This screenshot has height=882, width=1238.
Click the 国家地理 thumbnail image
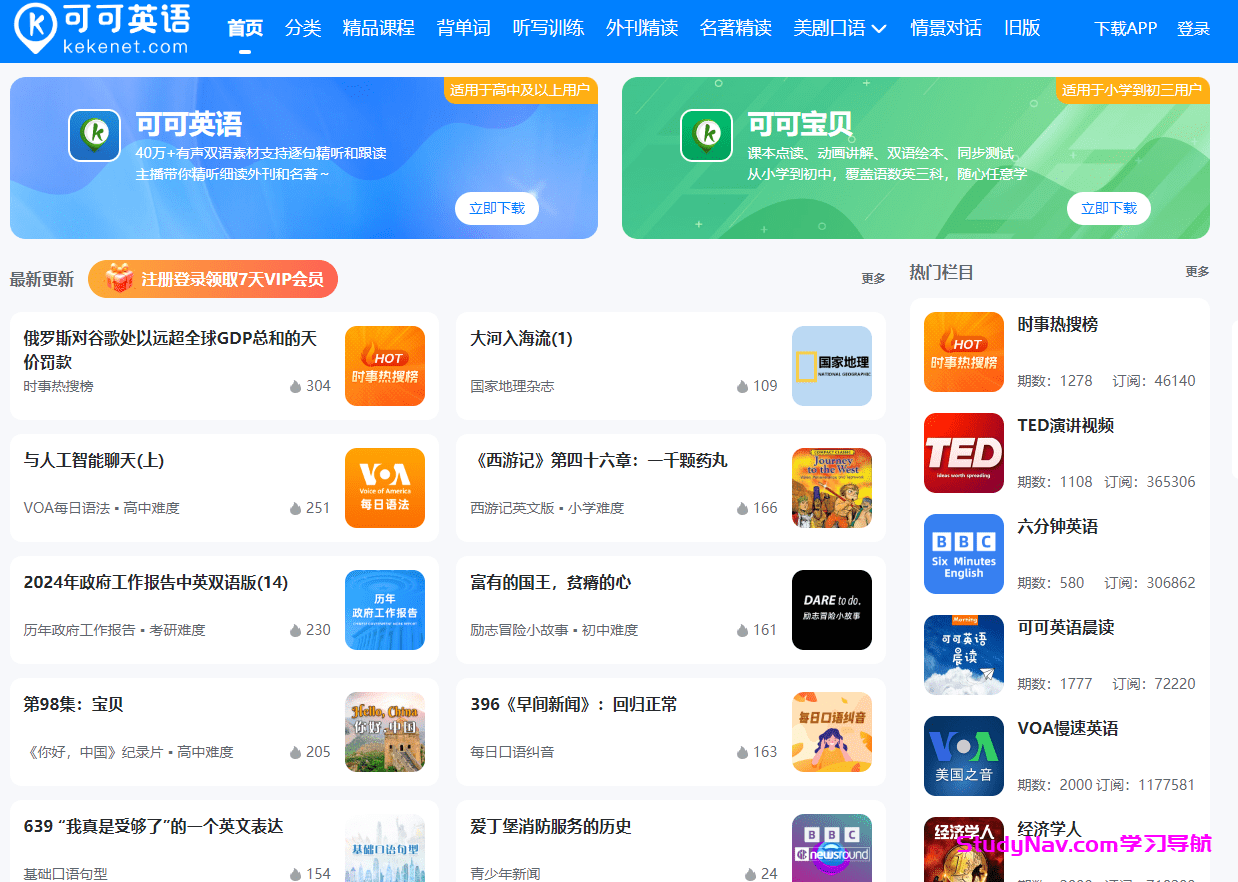[832, 365]
